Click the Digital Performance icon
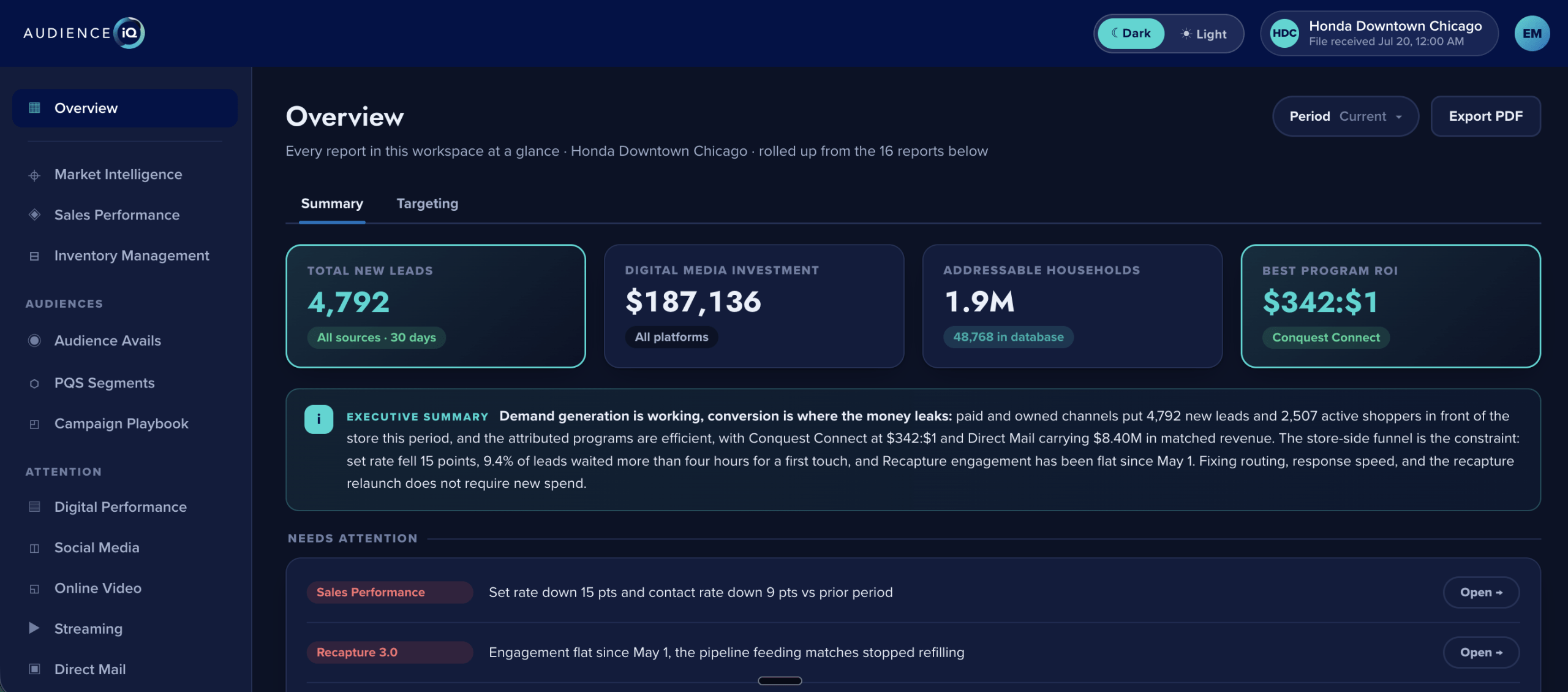 (34, 507)
